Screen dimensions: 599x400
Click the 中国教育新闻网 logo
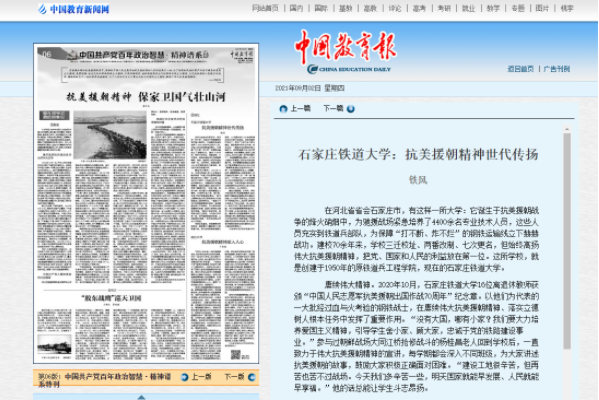(74, 9)
